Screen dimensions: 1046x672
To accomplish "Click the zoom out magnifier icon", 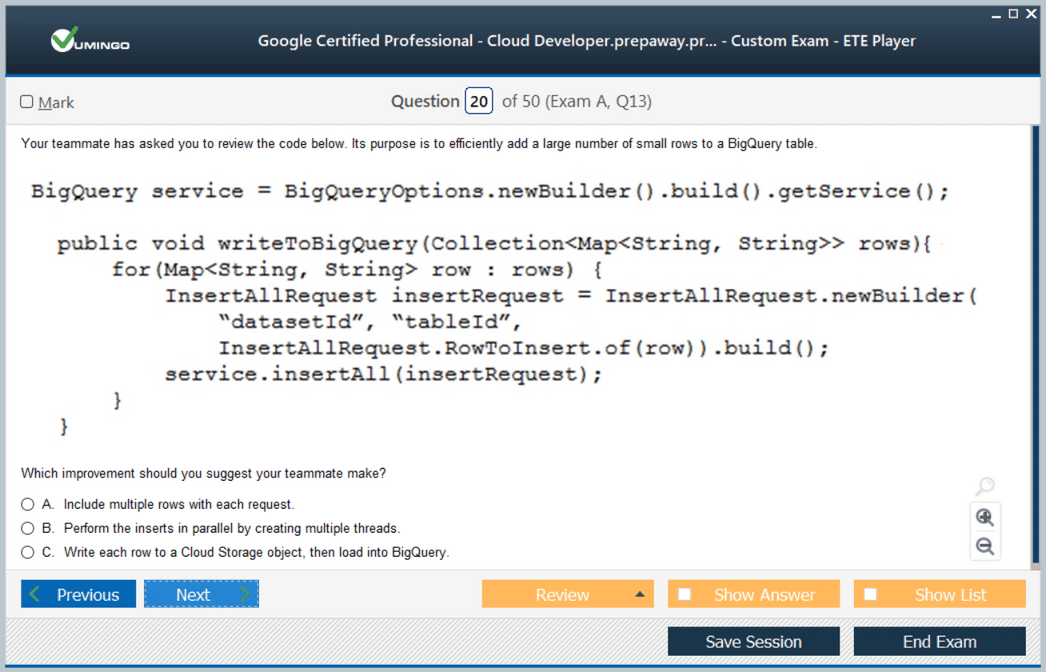I will coord(985,546).
